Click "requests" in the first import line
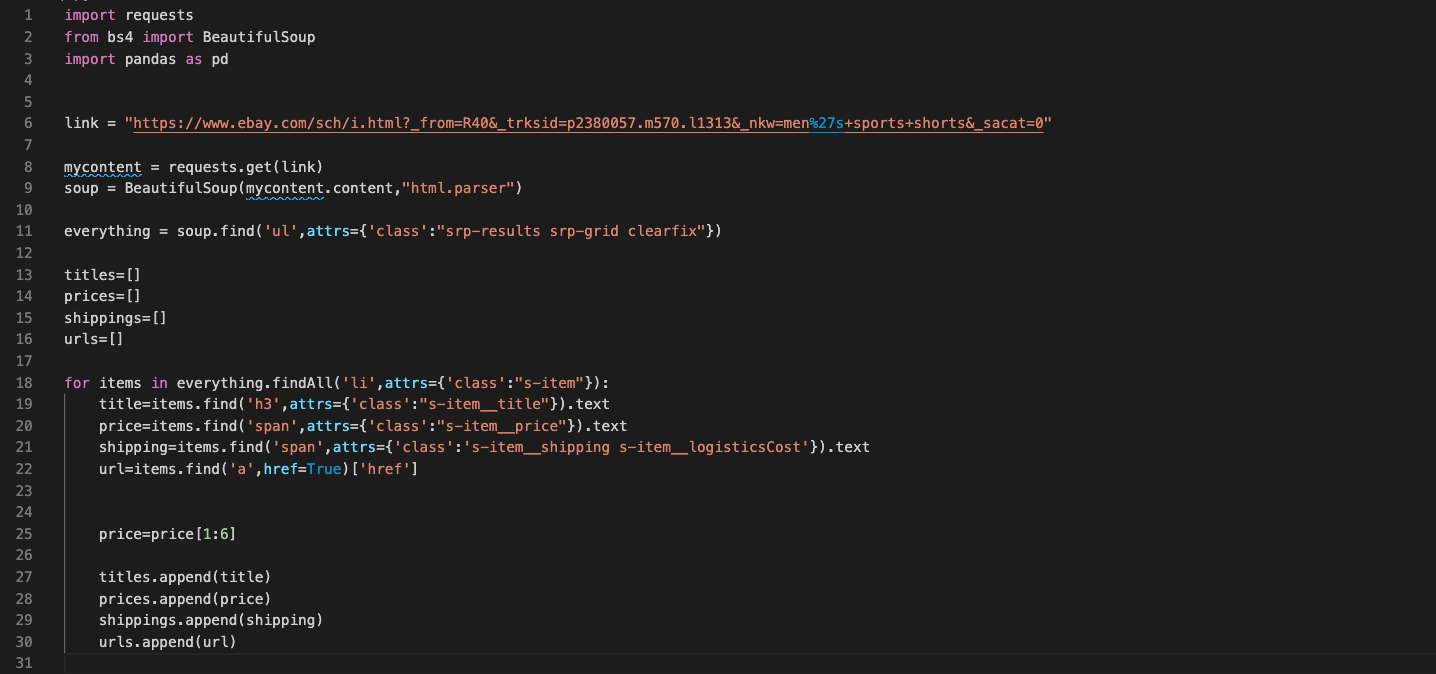This screenshot has width=1436, height=674. click(x=159, y=15)
